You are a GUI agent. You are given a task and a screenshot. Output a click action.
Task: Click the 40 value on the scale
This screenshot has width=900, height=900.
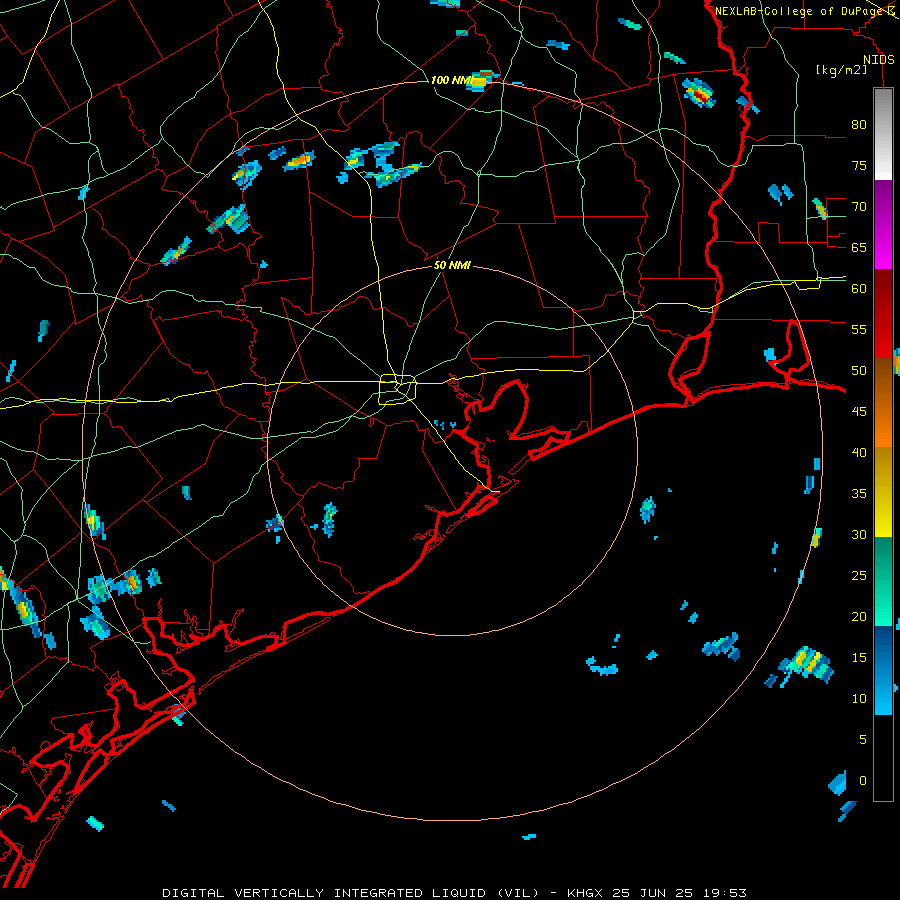click(859, 452)
